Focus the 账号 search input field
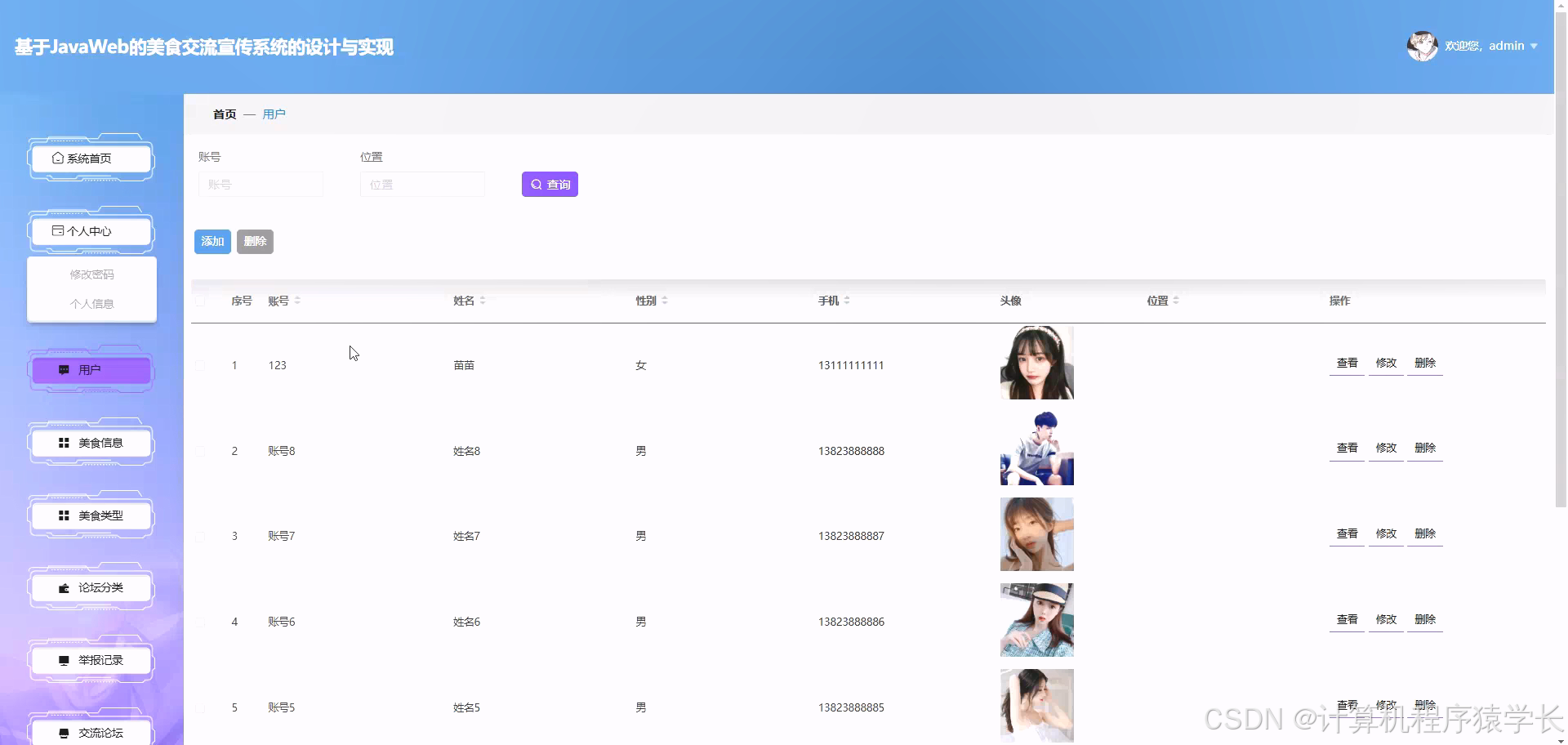1568x745 pixels. click(x=261, y=185)
